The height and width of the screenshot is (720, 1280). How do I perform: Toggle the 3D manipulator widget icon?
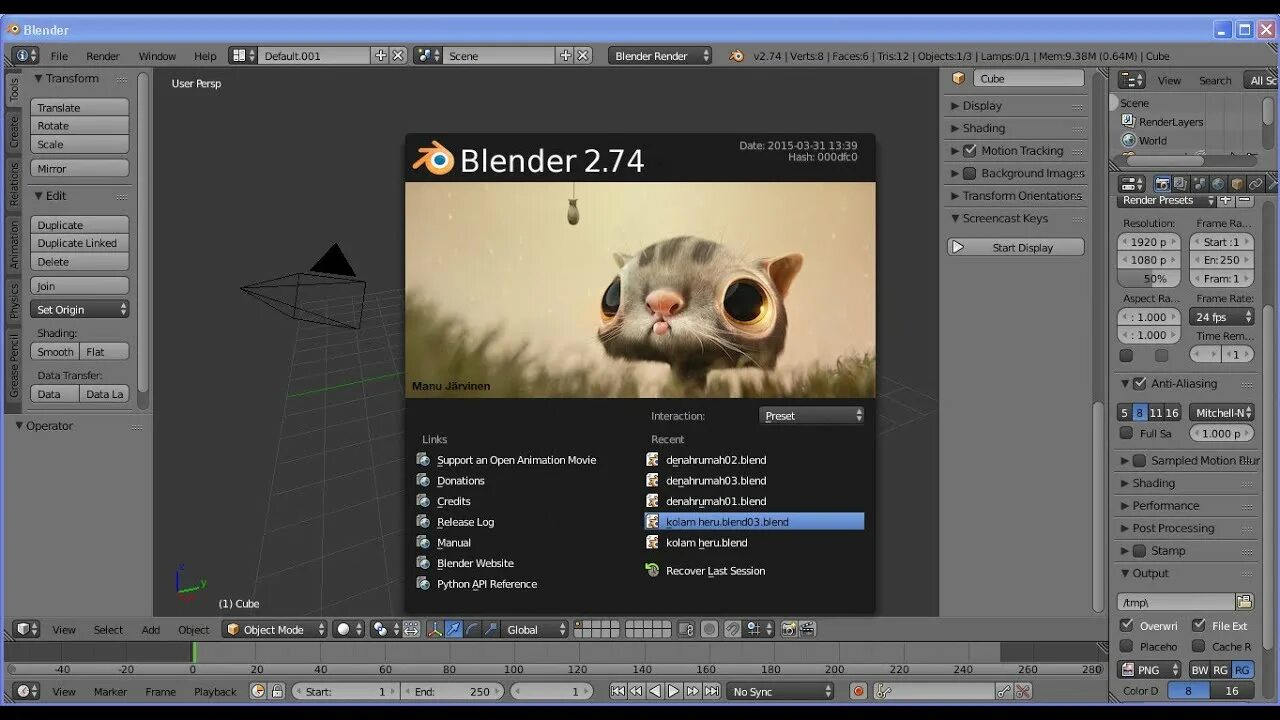434,629
